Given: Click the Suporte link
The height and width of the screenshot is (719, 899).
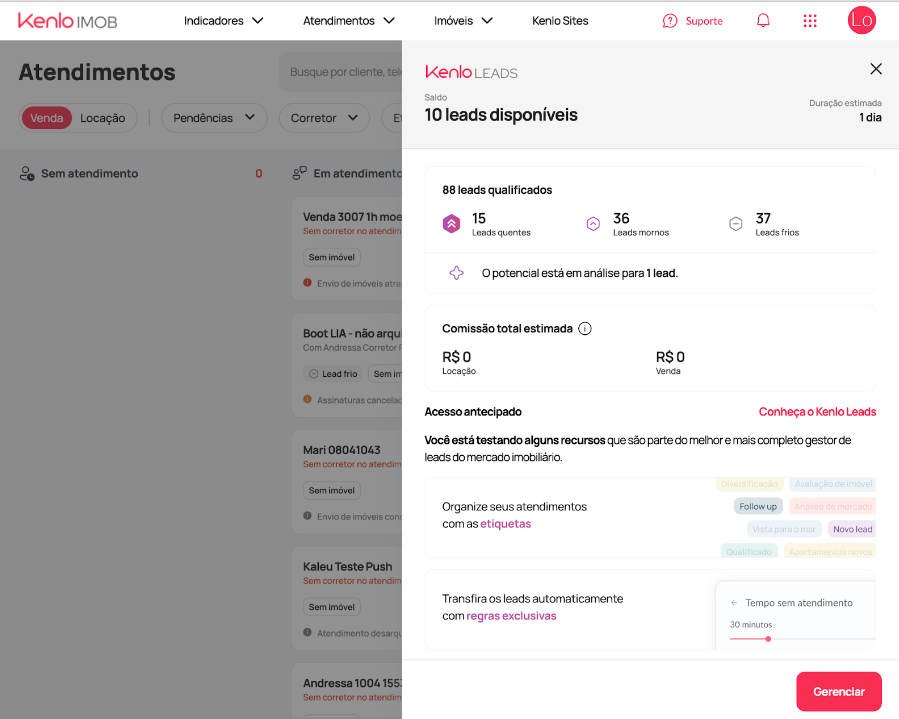Looking at the screenshot, I should pos(704,21).
